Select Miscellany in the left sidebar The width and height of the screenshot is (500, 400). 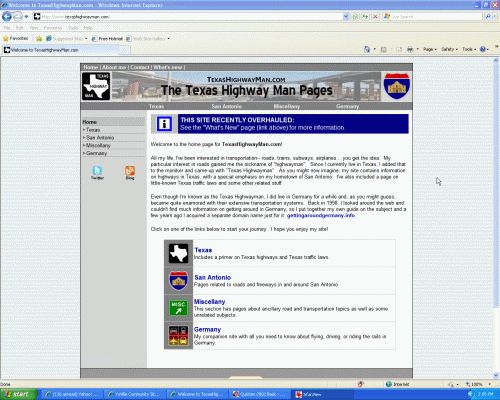tap(113, 145)
